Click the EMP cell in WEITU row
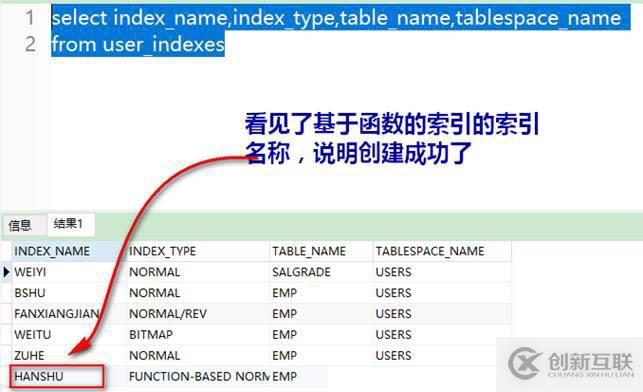This screenshot has width=643, height=392. coord(321,335)
